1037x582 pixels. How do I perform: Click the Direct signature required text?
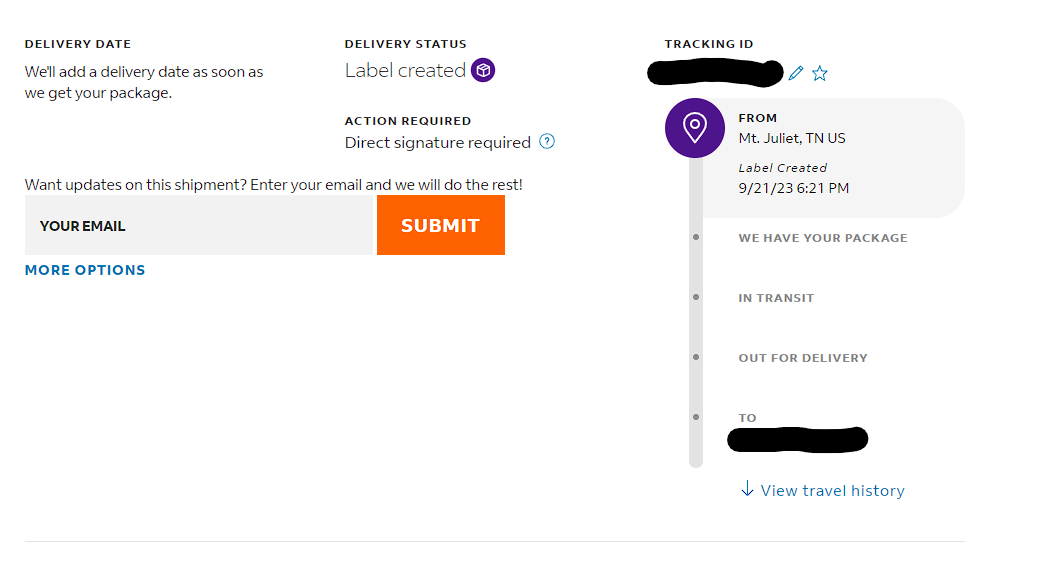coord(437,142)
